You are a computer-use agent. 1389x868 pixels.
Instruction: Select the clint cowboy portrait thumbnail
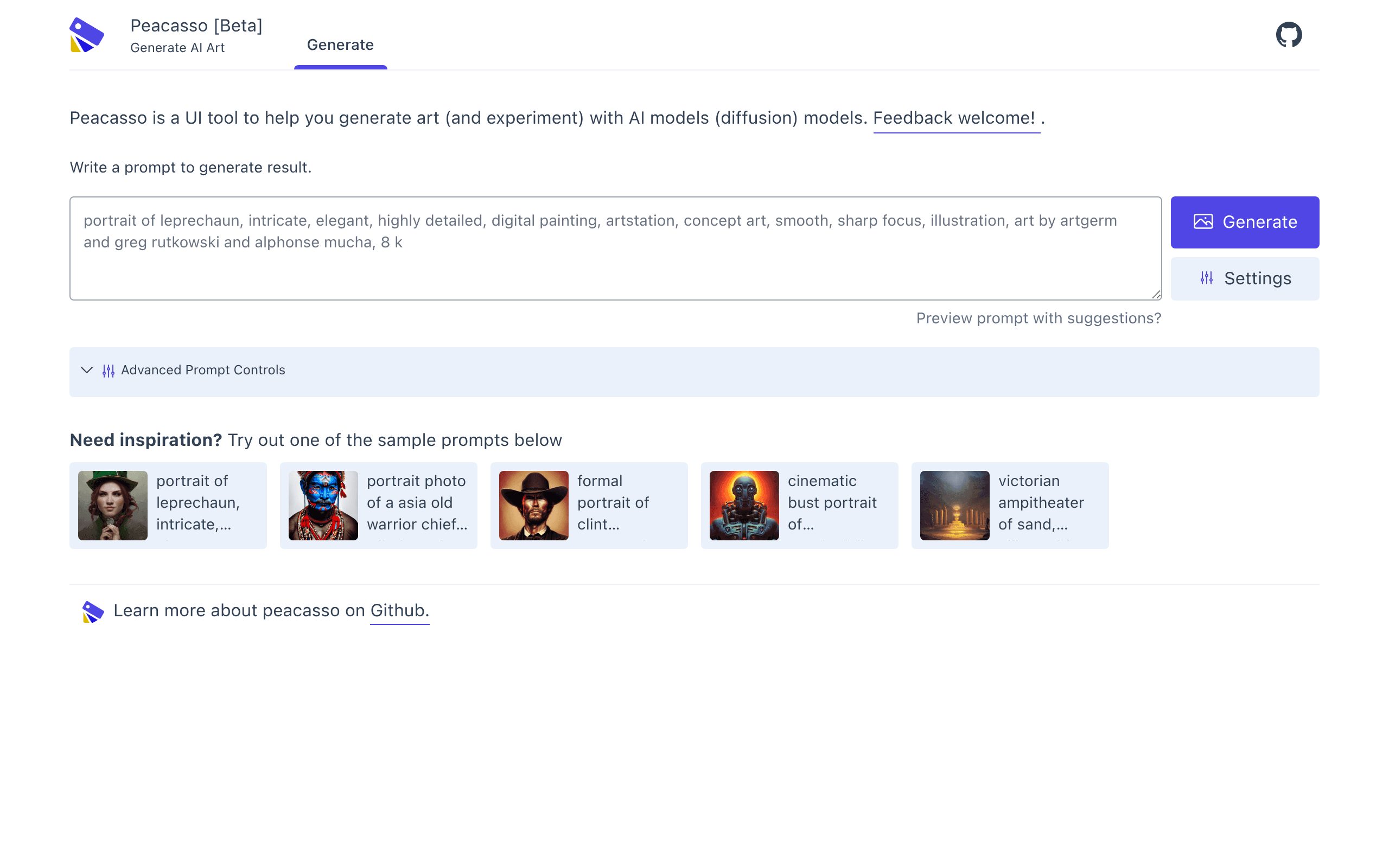point(534,506)
